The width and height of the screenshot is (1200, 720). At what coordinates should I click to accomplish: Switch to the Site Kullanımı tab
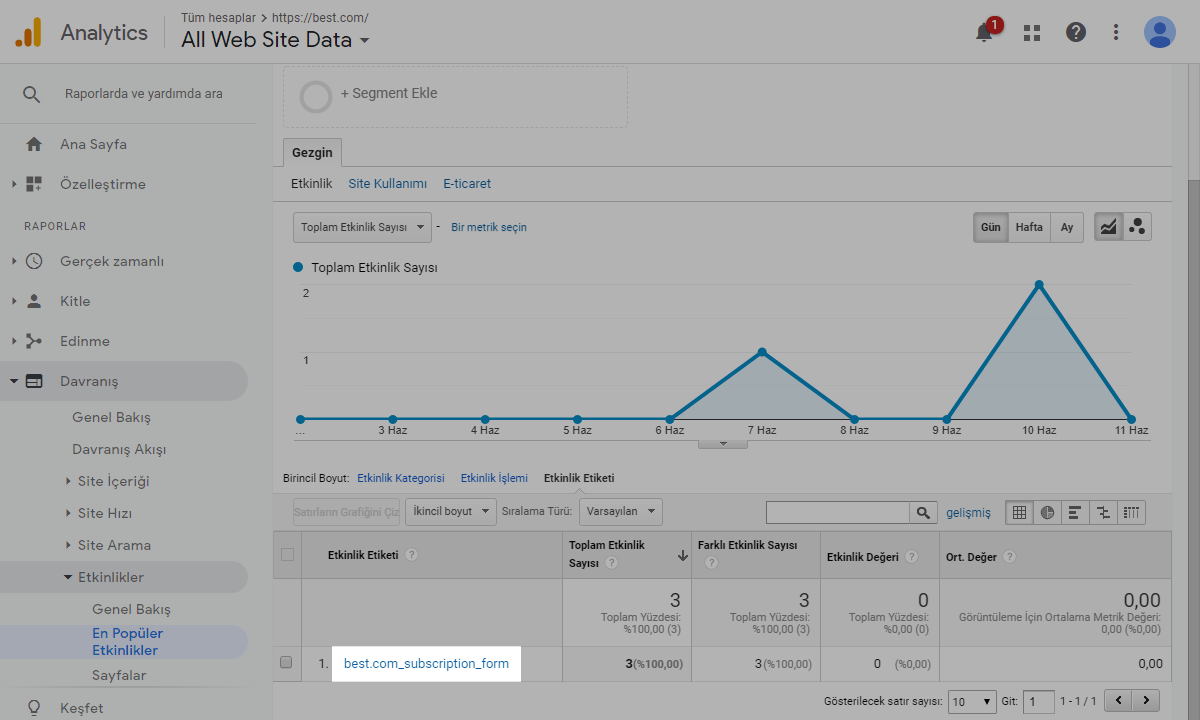tap(387, 184)
